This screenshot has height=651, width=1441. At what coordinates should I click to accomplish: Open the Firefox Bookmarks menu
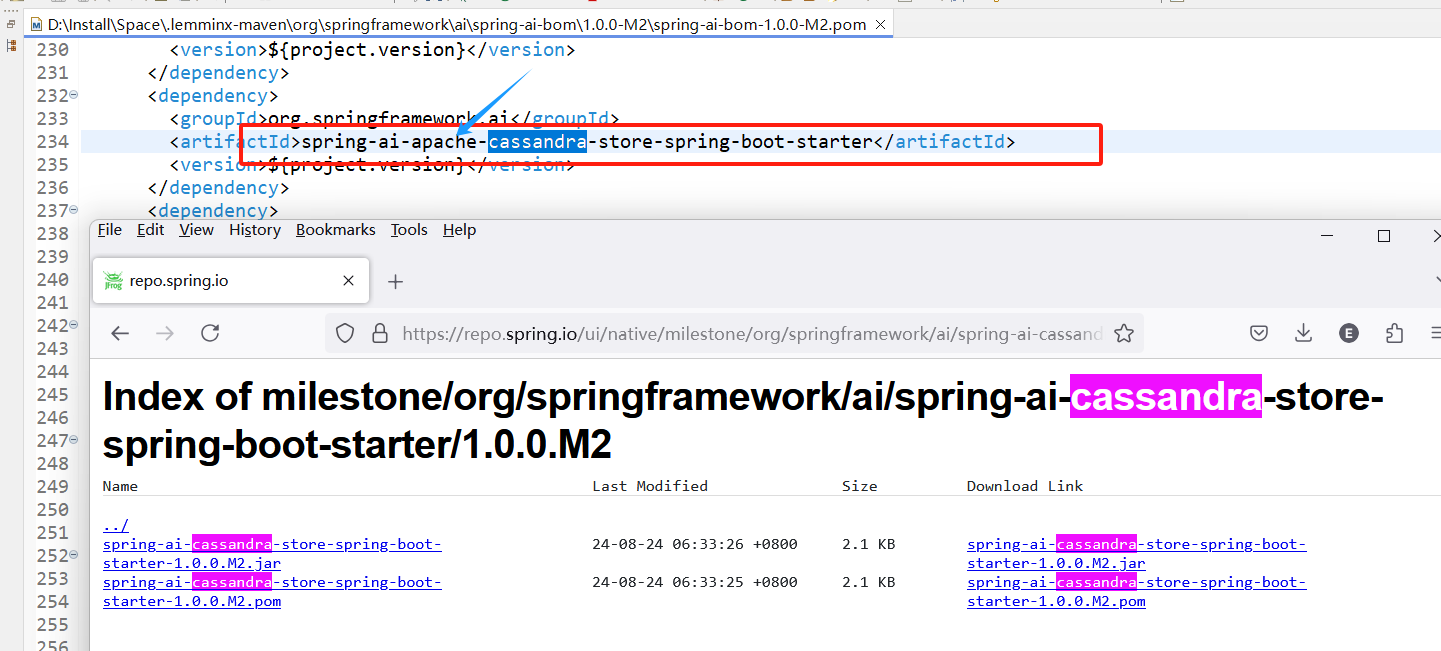336,230
